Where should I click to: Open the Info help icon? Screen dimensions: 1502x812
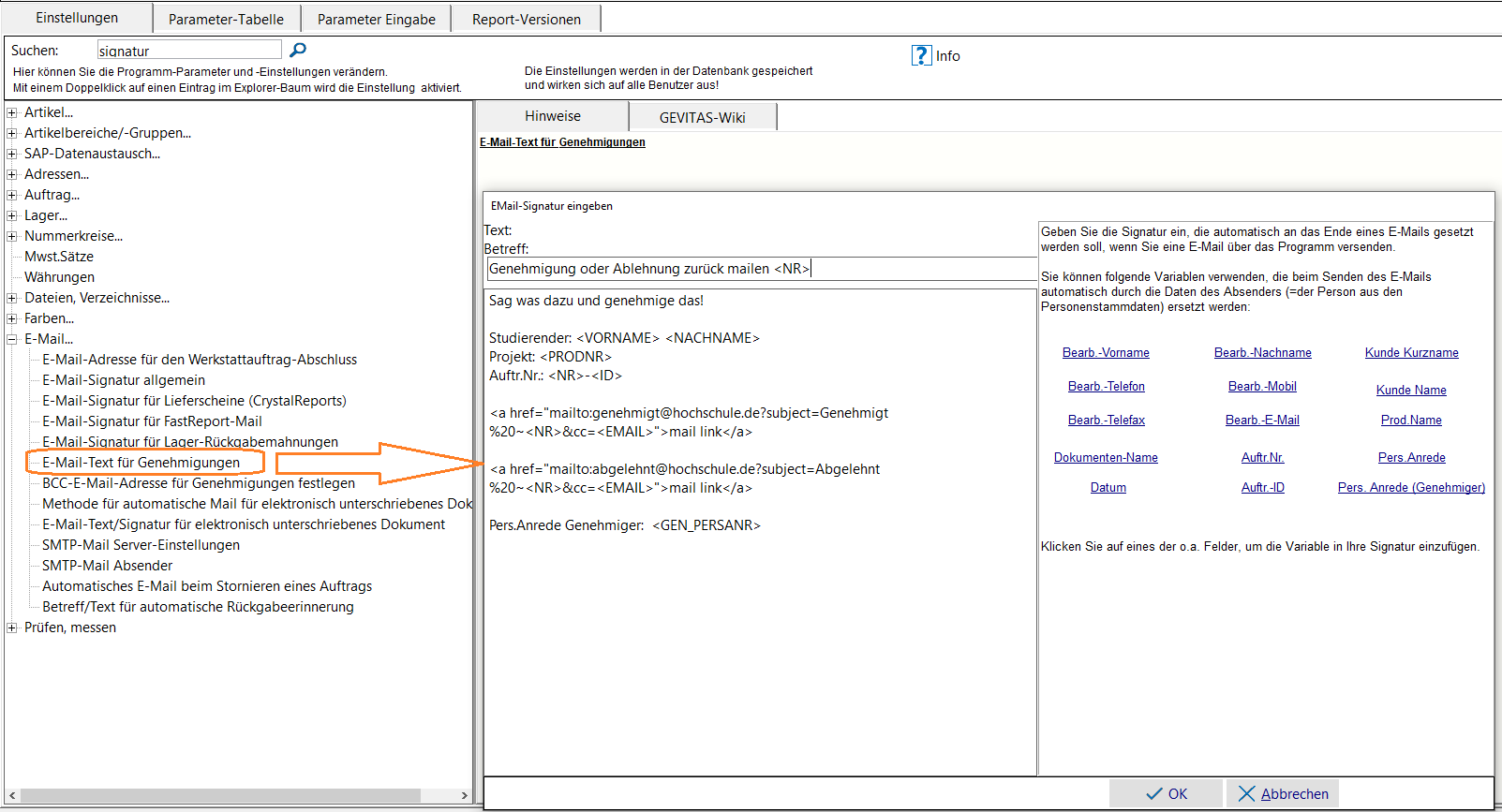click(x=921, y=55)
